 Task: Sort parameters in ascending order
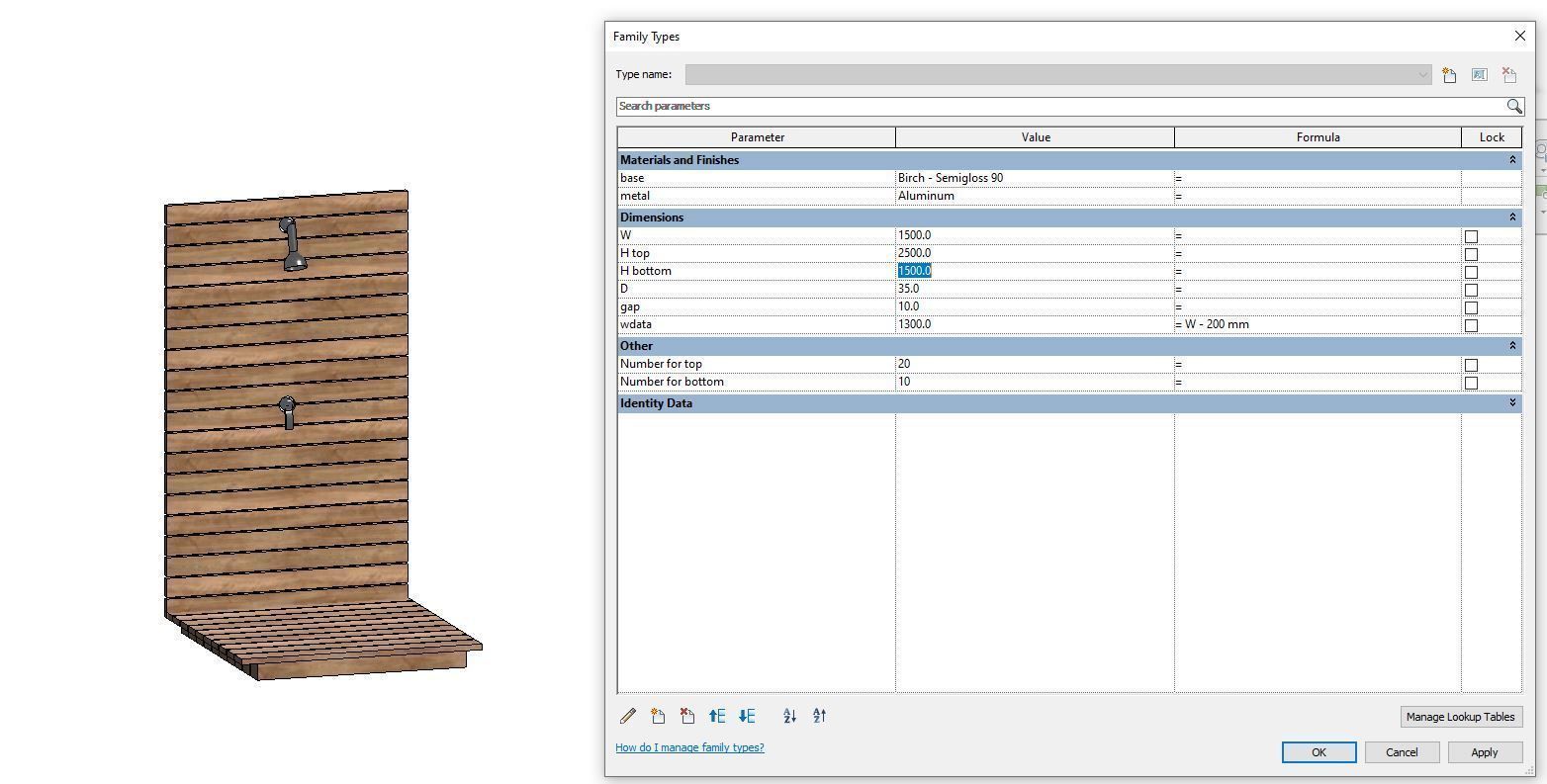tap(789, 716)
